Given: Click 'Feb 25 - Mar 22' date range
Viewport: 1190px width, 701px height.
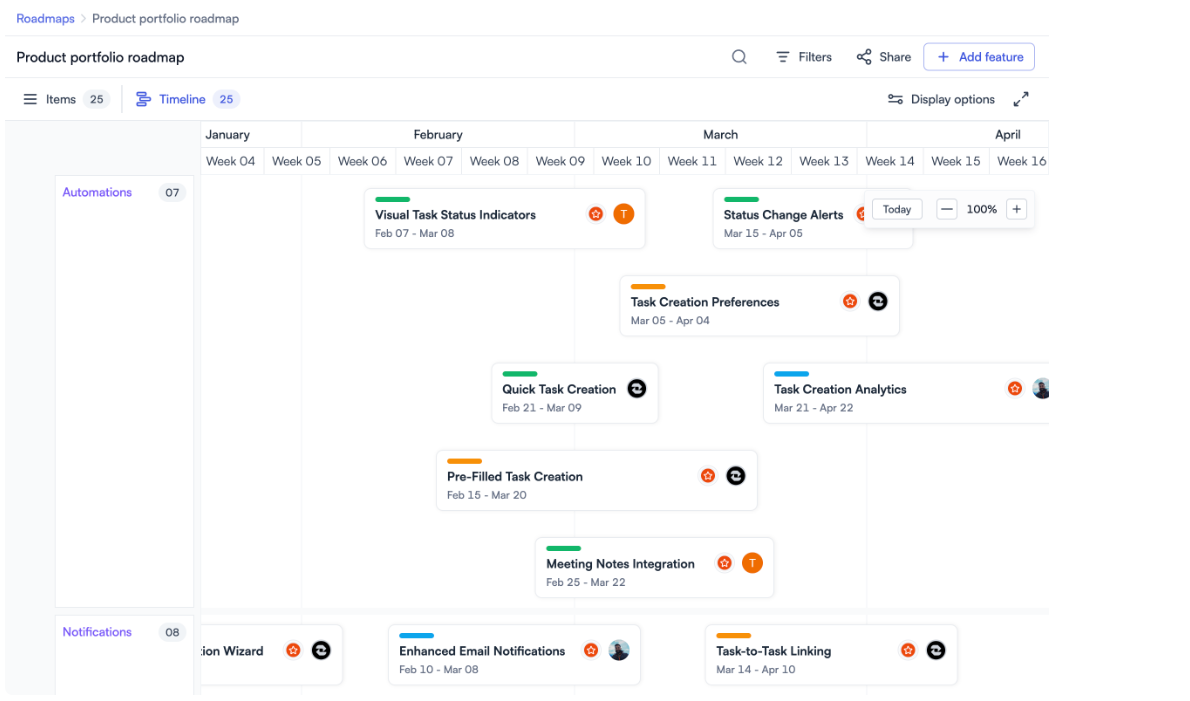Looking at the screenshot, I should pos(586,583).
